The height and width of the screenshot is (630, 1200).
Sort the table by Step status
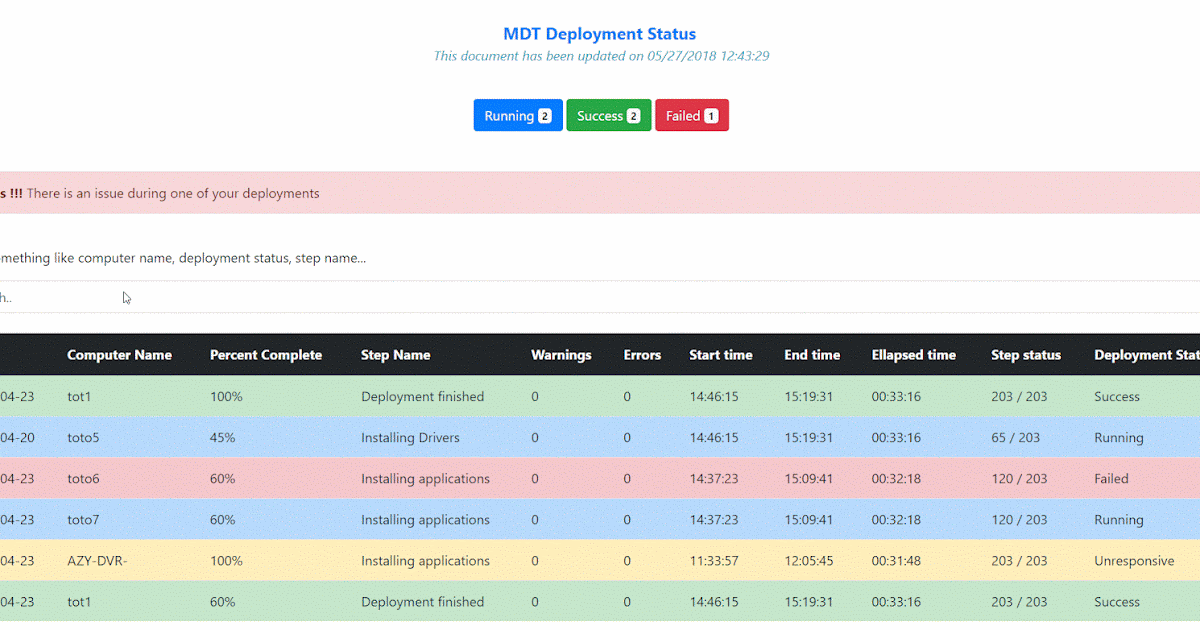pos(1026,354)
